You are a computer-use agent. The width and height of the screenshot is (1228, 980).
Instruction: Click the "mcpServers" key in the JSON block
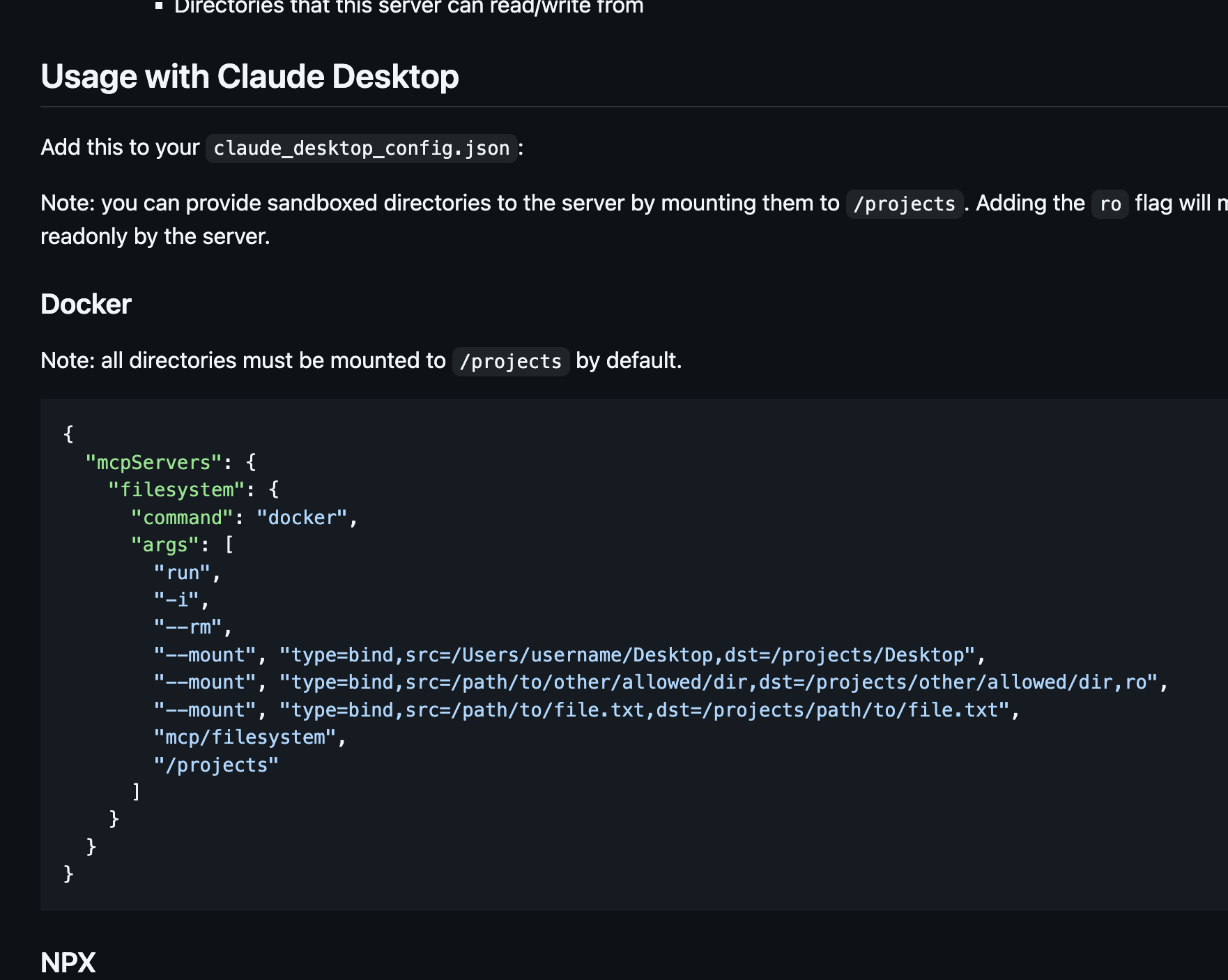coord(153,462)
